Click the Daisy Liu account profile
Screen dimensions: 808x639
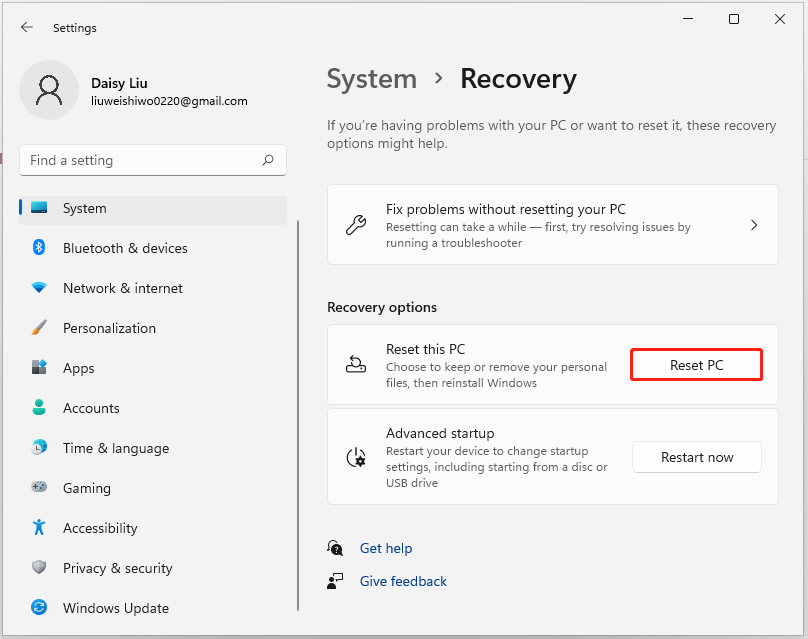click(x=120, y=90)
